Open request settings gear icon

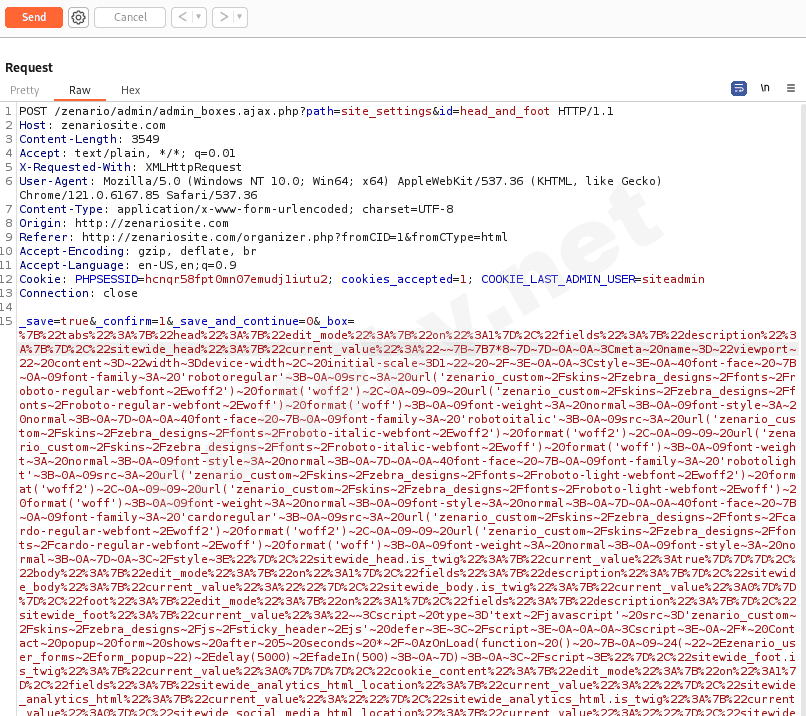[78, 17]
